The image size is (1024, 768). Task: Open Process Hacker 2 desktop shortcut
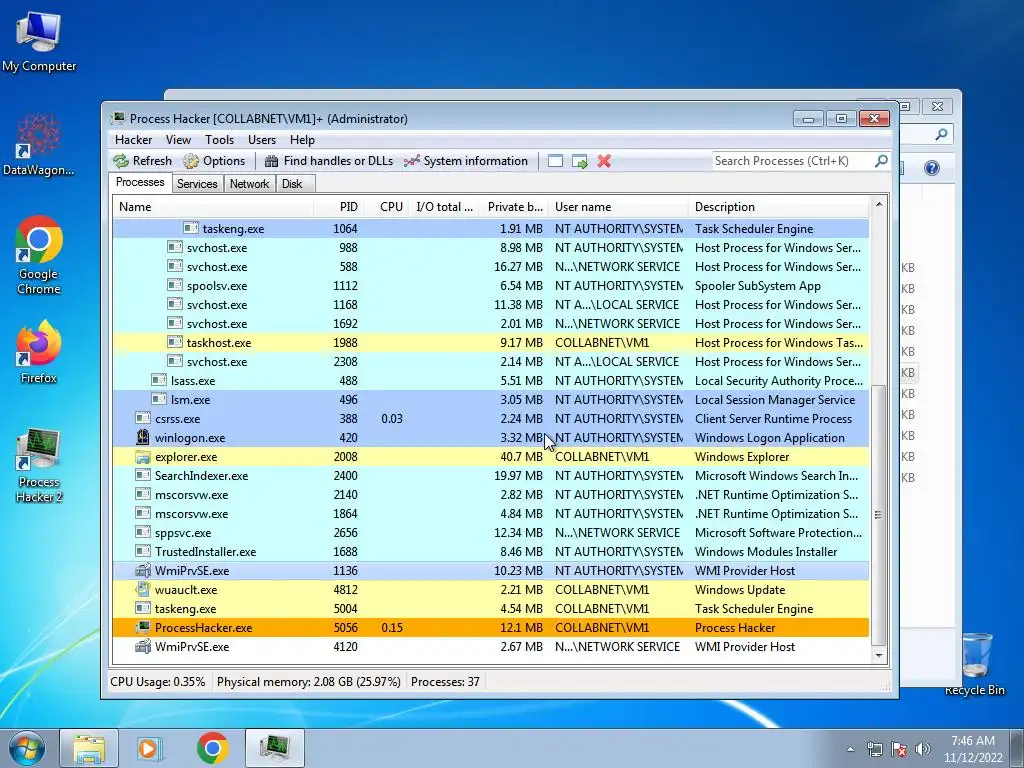pyautogui.click(x=39, y=466)
